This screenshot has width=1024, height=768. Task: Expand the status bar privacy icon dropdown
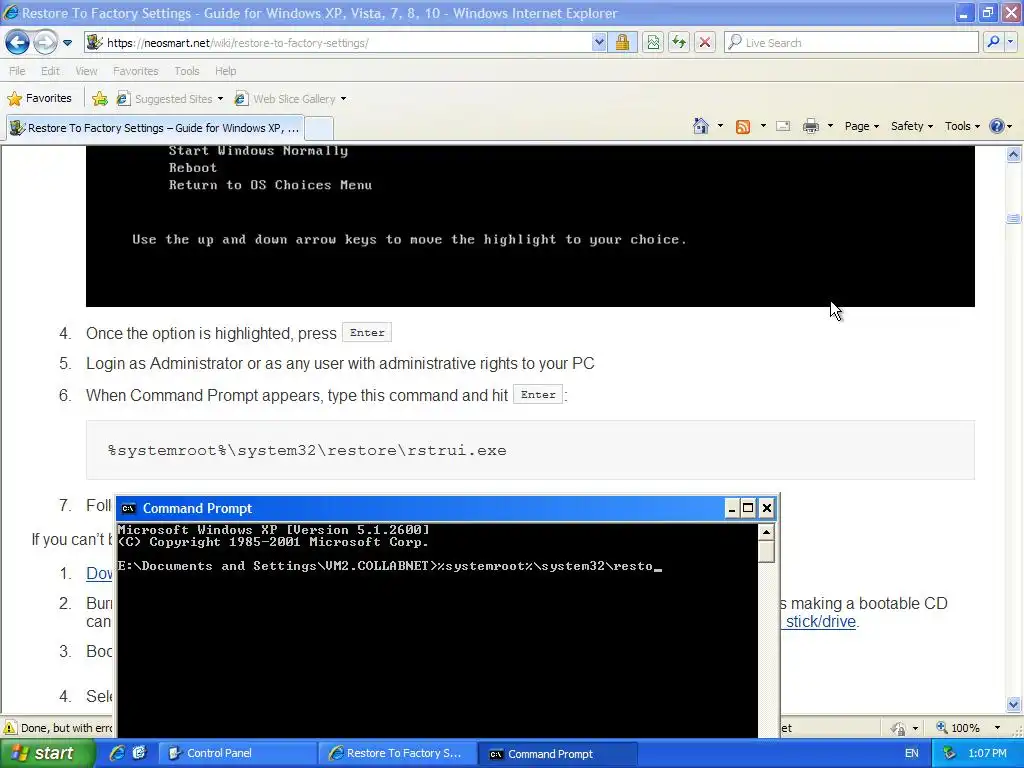[916, 728]
